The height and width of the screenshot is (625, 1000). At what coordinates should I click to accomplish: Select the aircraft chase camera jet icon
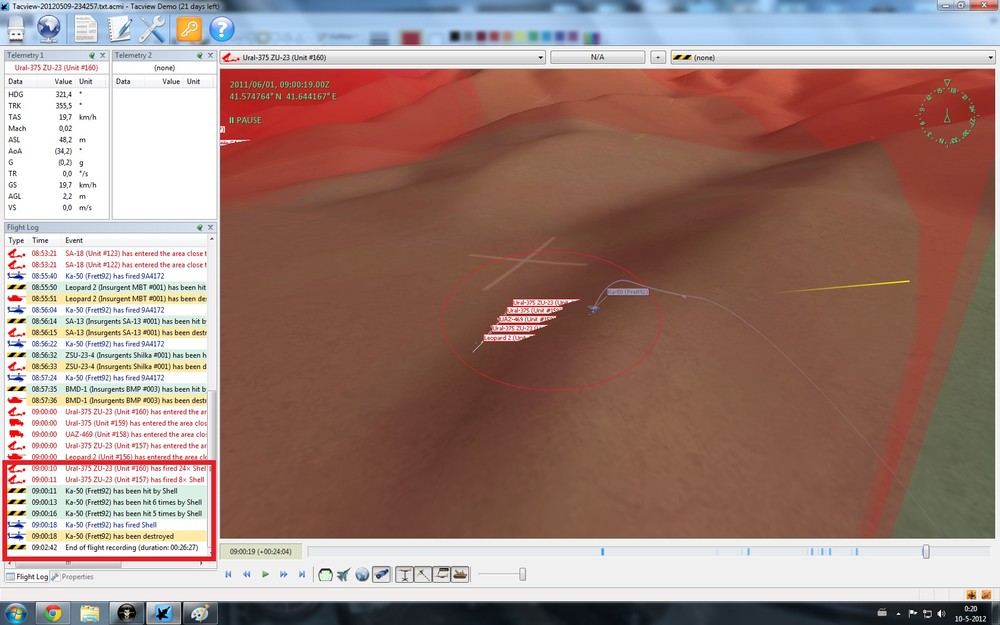click(344, 573)
